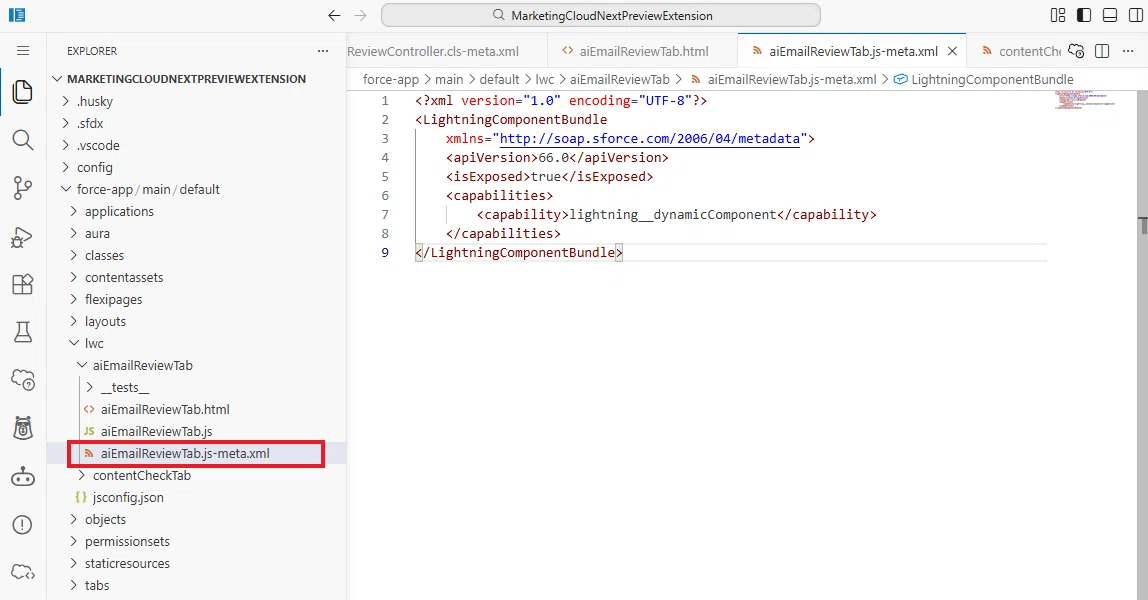Select aiEmailReviewTab.js-meta.xml in explorer
Viewport: 1148px width, 600px height.
point(196,453)
